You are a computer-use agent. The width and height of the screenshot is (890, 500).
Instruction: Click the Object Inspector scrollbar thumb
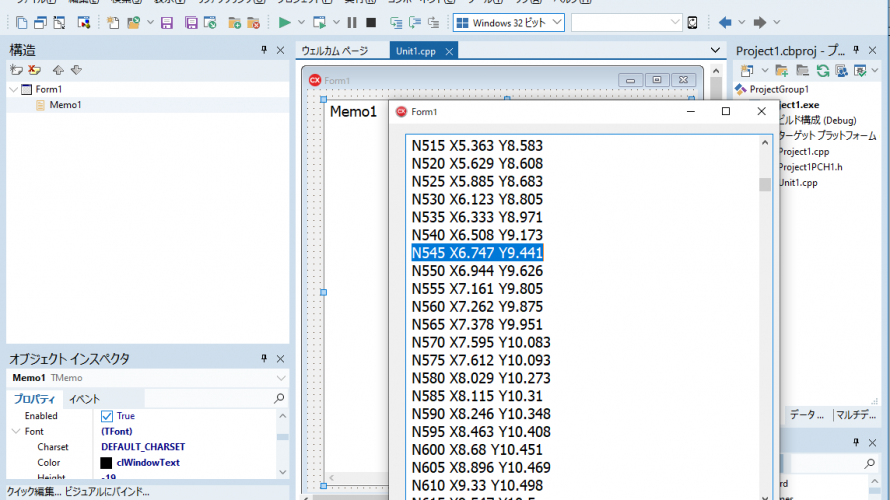pyautogui.click(x=283, y=437)
